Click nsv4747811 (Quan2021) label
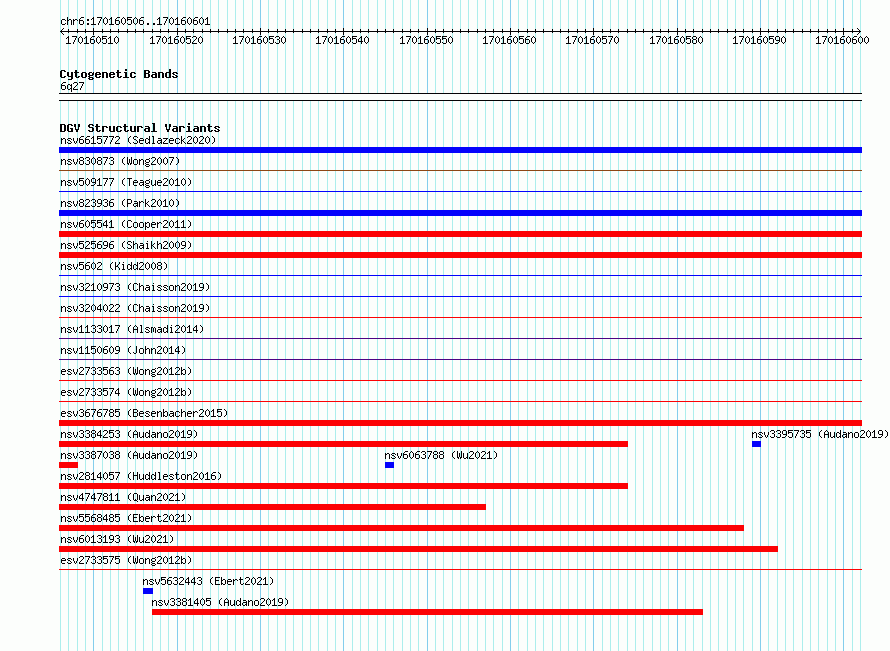 click(x=123, y=497)
